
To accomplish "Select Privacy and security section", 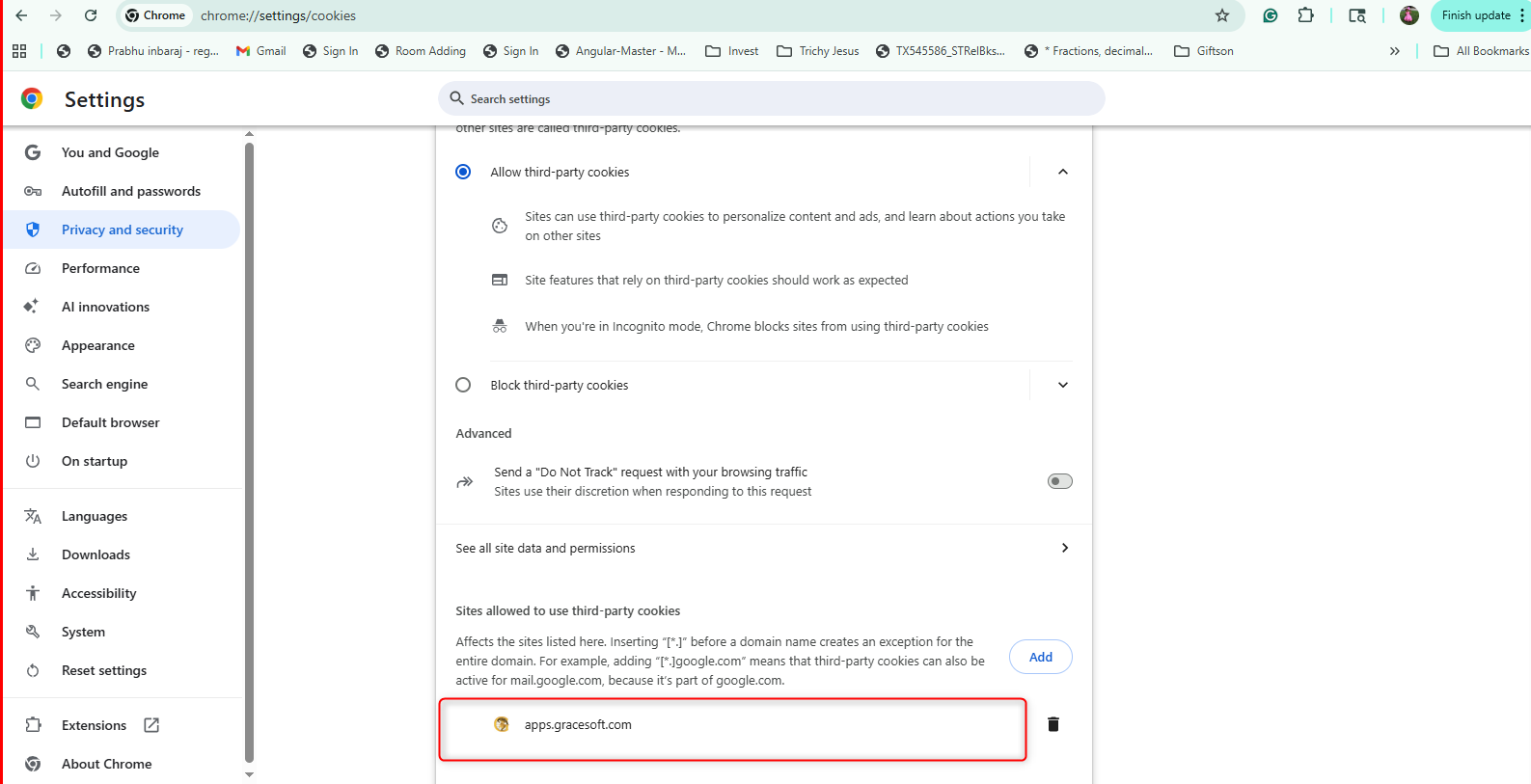I will click(123, 230).
